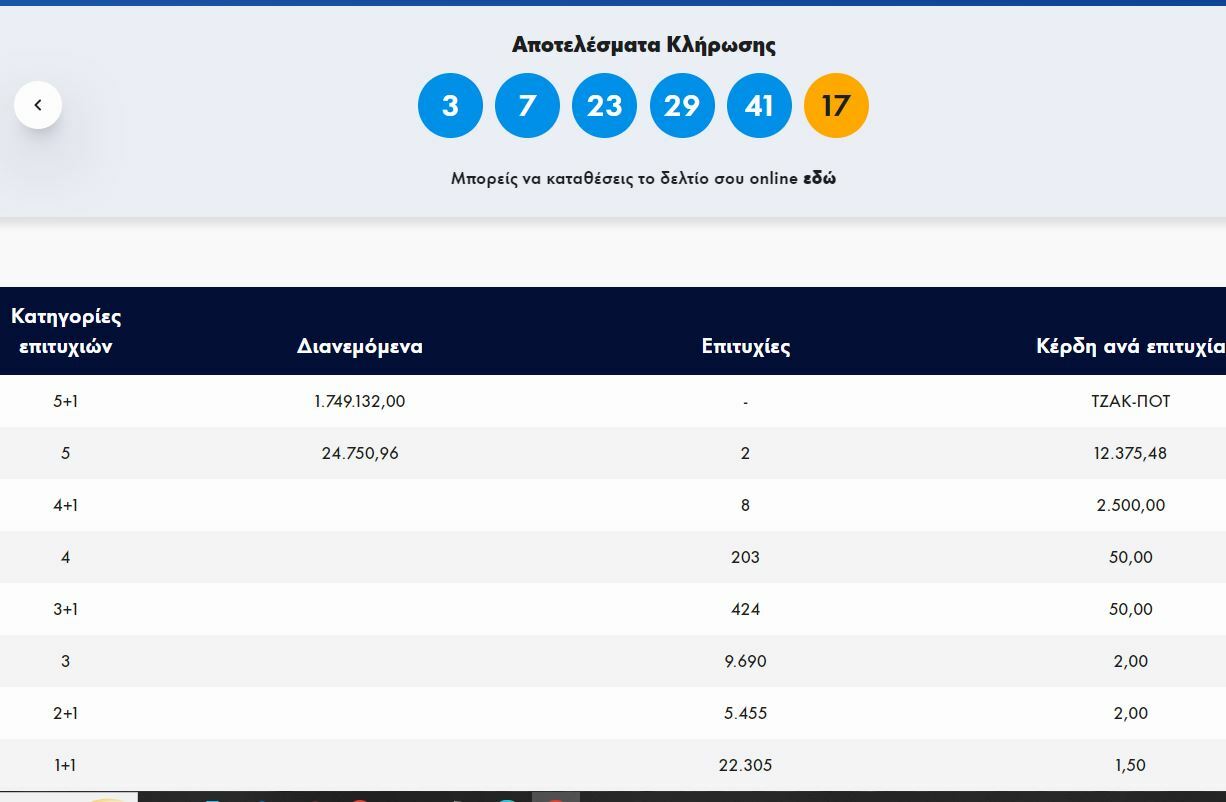The image size is (1226, 802).
Task: Click the blue ball number 3
Action: point(450,105)
